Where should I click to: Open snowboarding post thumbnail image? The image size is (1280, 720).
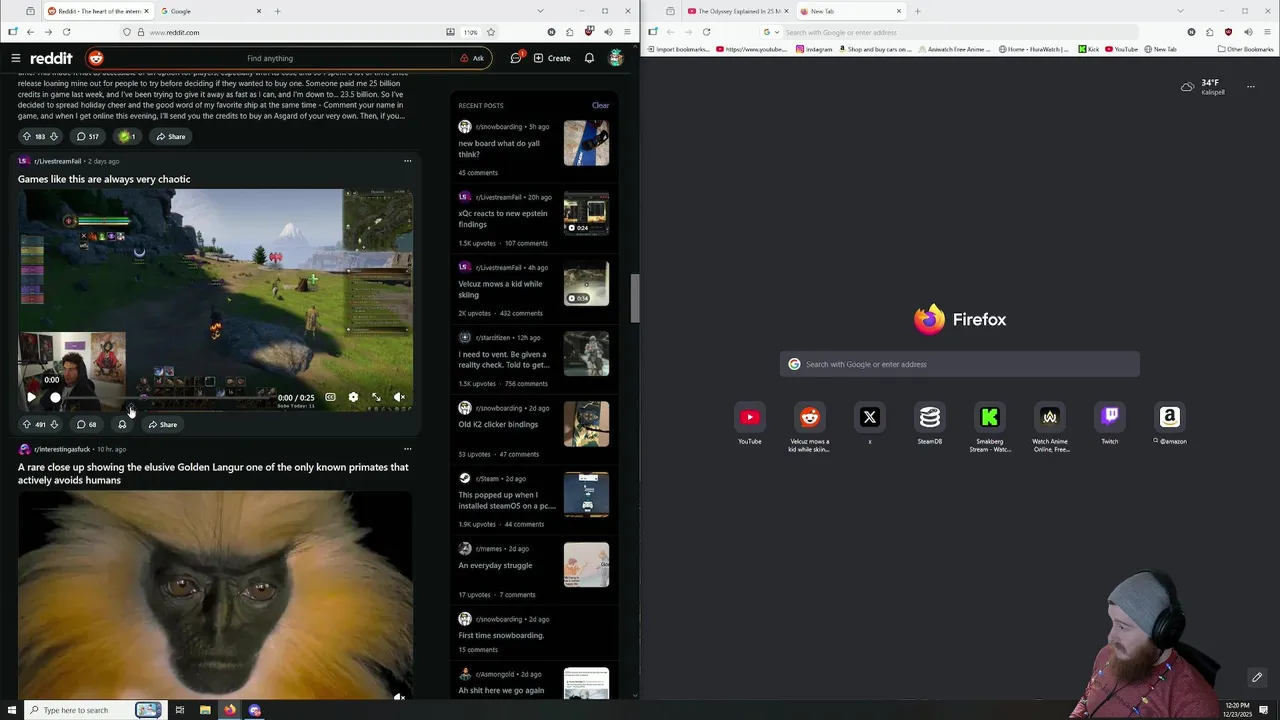(586, 143)
